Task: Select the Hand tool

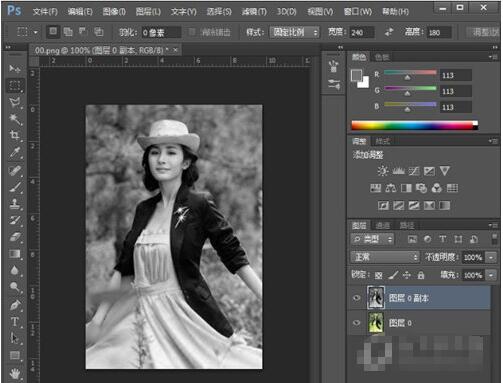Action: [15, 373]
